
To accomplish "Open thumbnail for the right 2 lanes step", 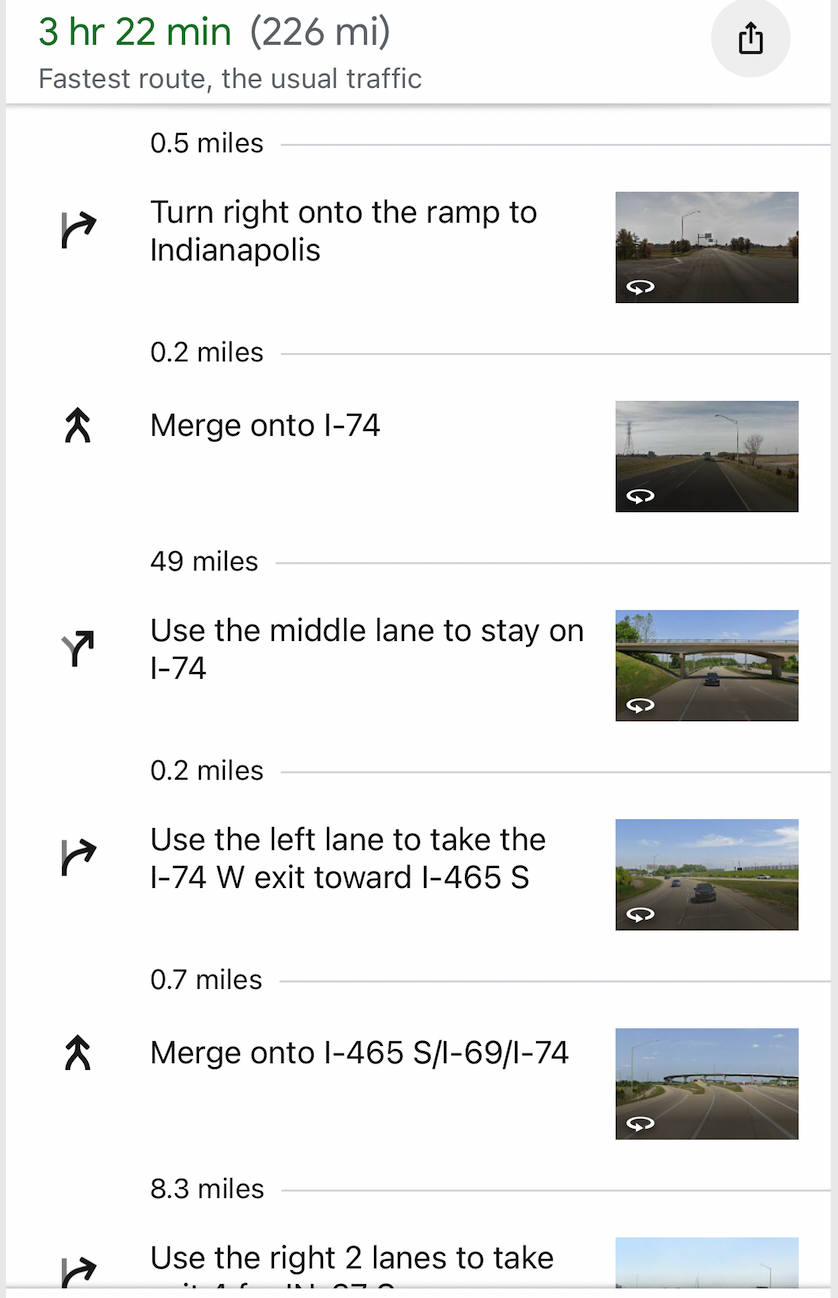I will pyautogui.click(x=706, y=1264).
